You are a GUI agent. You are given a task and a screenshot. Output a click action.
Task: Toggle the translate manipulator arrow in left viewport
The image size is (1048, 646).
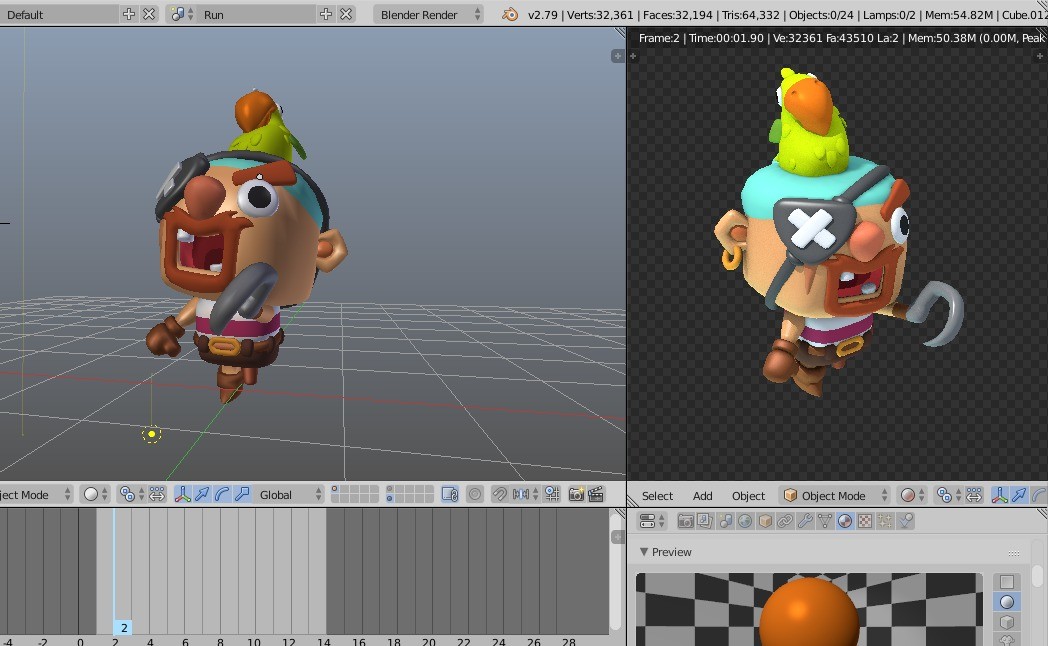[x=203, y=495]
